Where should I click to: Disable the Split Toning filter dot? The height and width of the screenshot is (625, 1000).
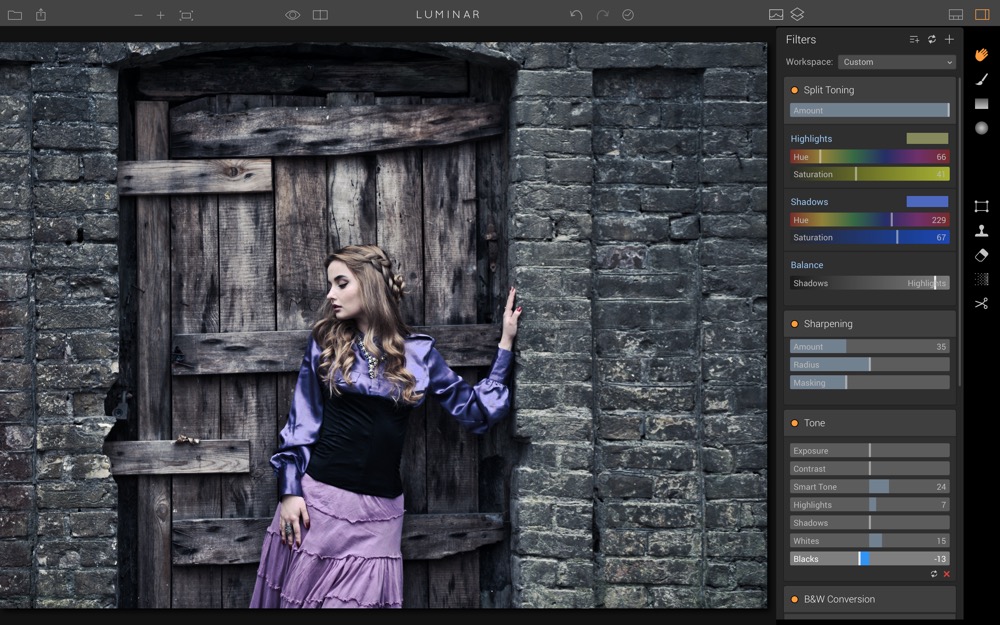pyautogui.click(x=795, y=90)
